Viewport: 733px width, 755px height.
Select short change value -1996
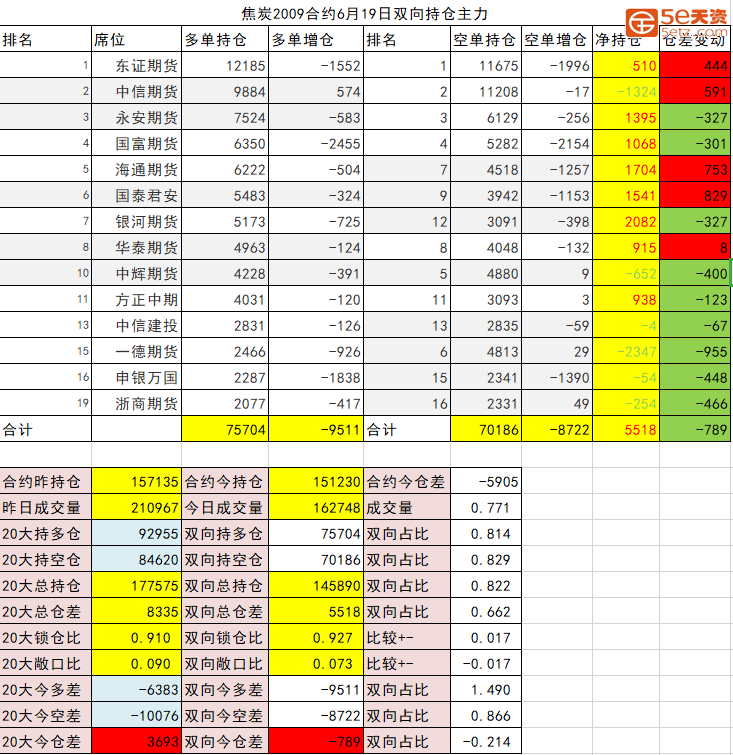557,65
